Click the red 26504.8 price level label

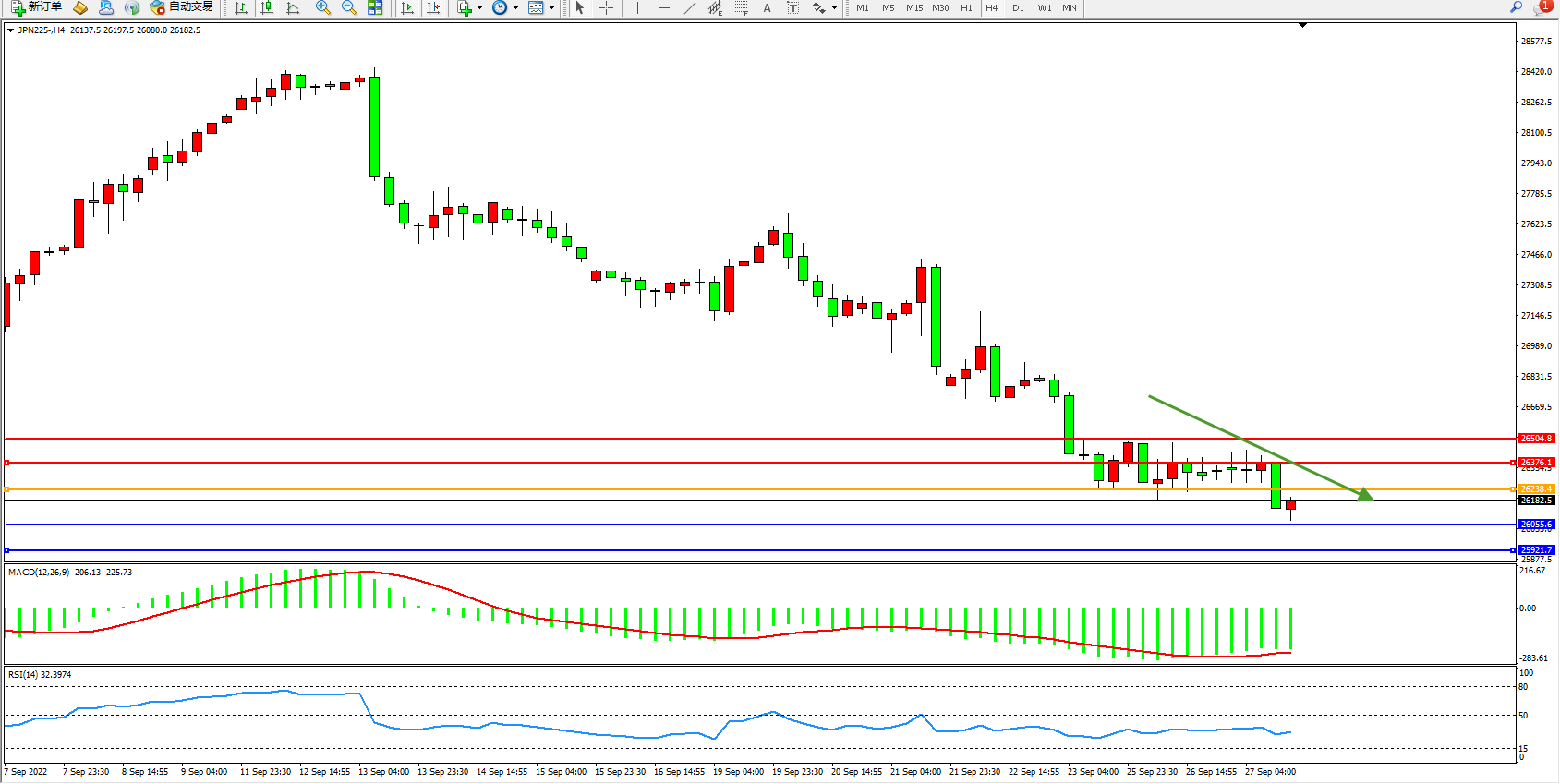(x=1536, y=439)
